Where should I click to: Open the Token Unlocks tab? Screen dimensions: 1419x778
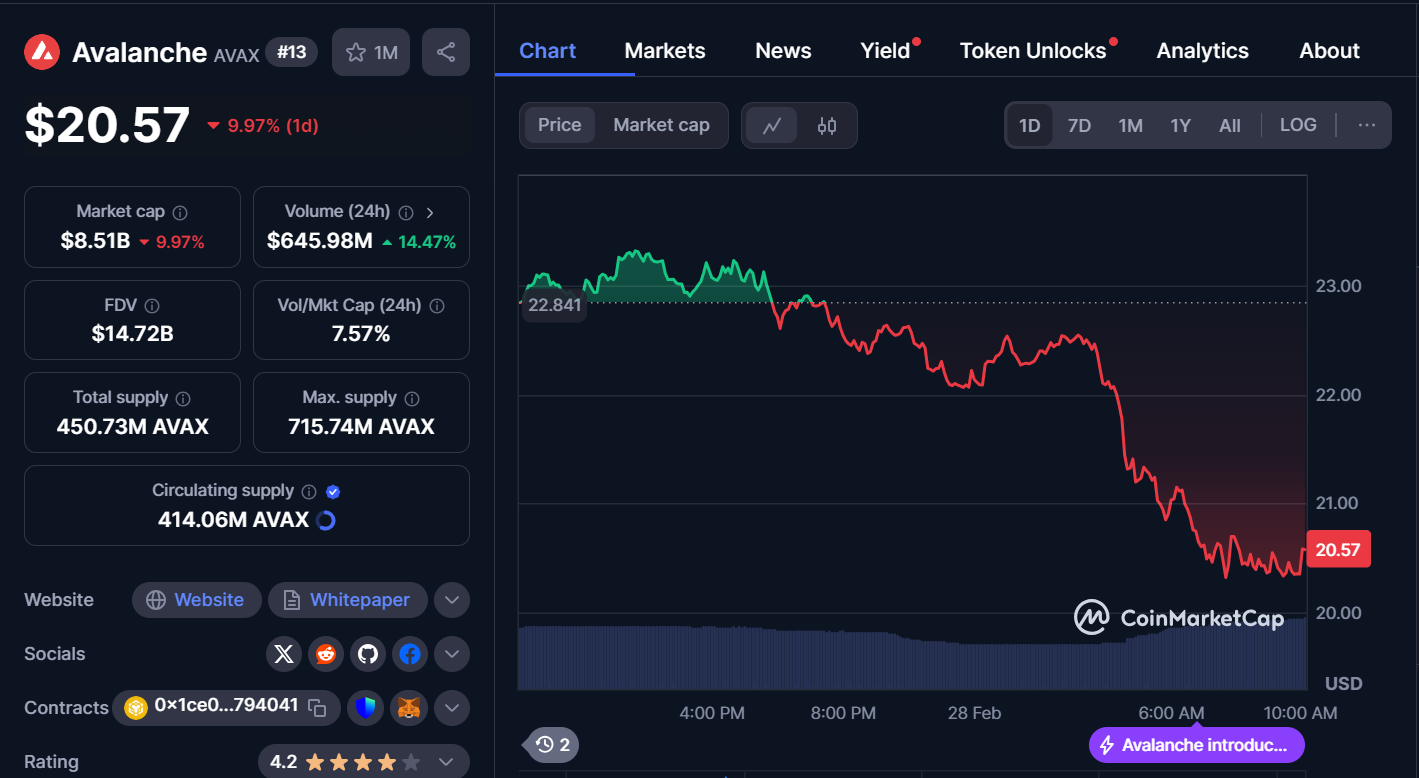1033,50
